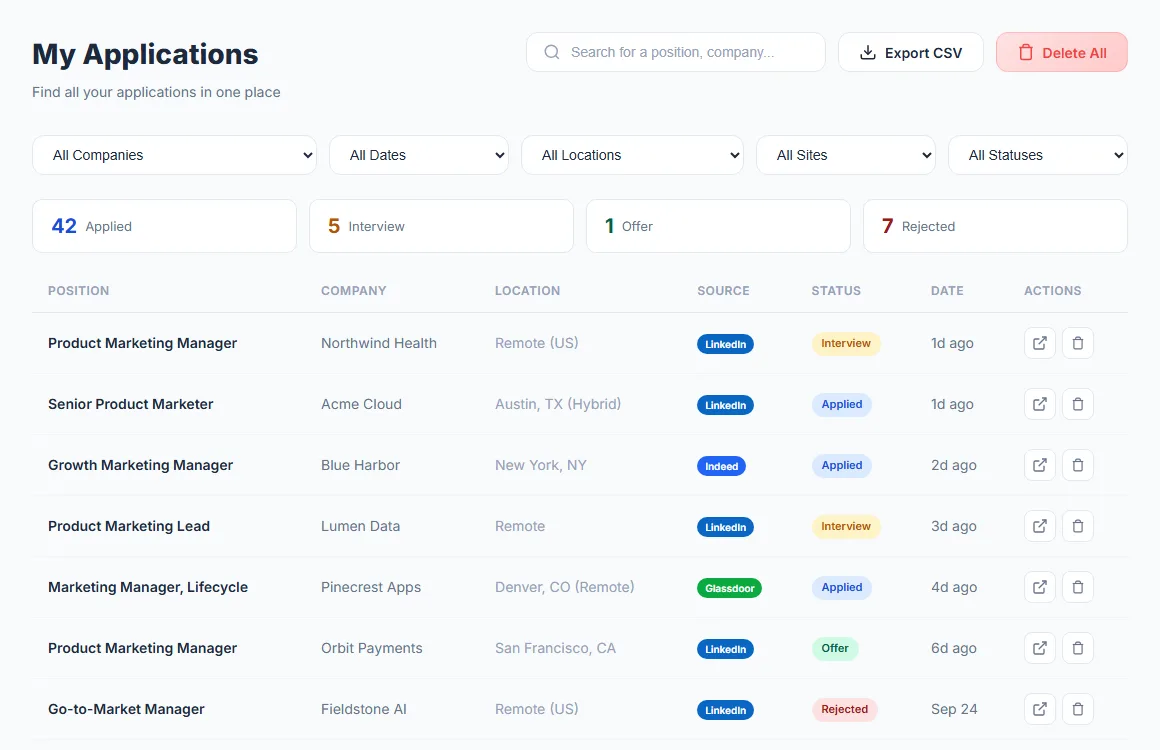
Task: Select the 42 Applied summary card
Action: pos(164,226)
